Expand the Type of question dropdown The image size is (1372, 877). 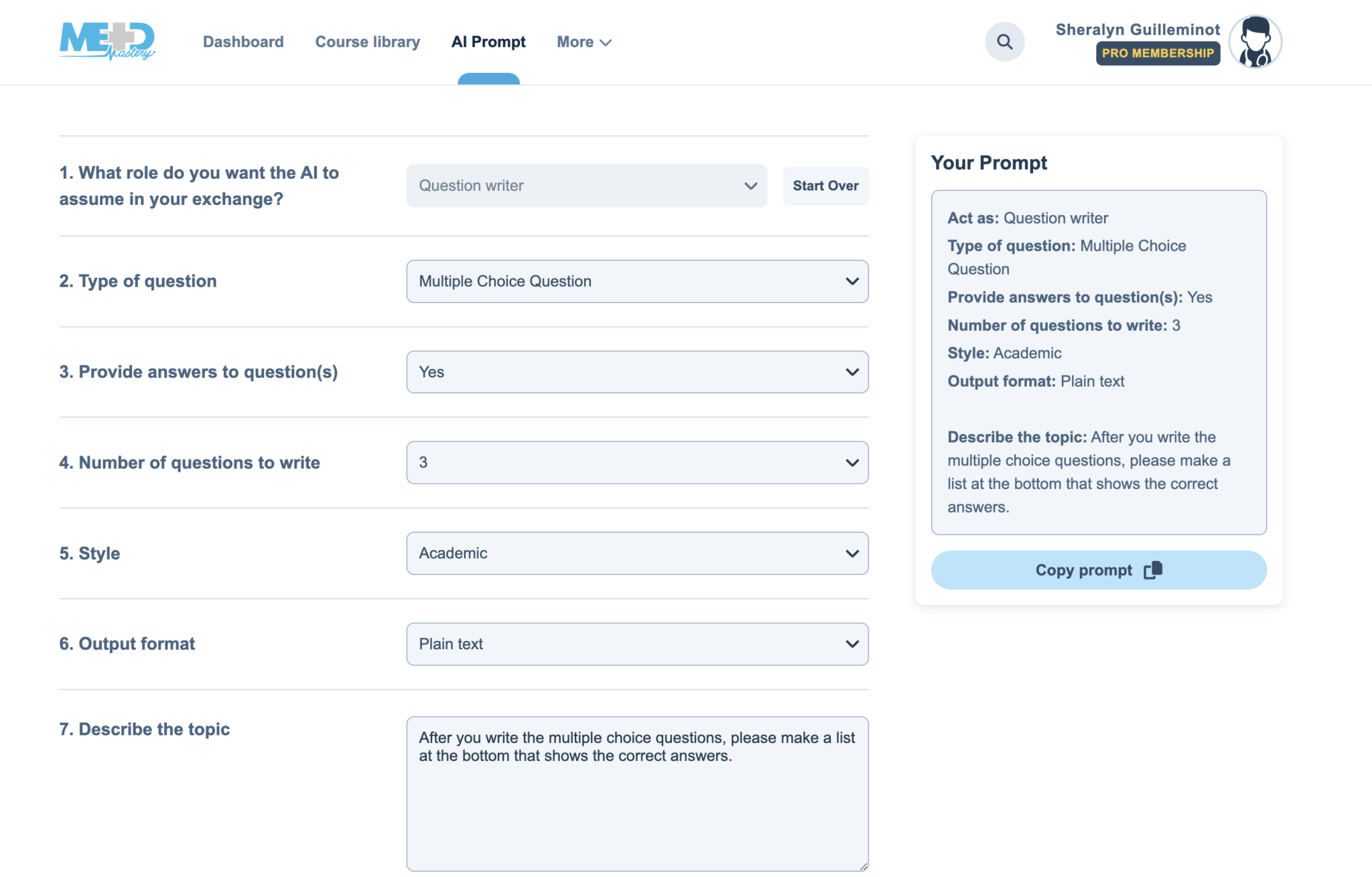[x=636, y=281]
